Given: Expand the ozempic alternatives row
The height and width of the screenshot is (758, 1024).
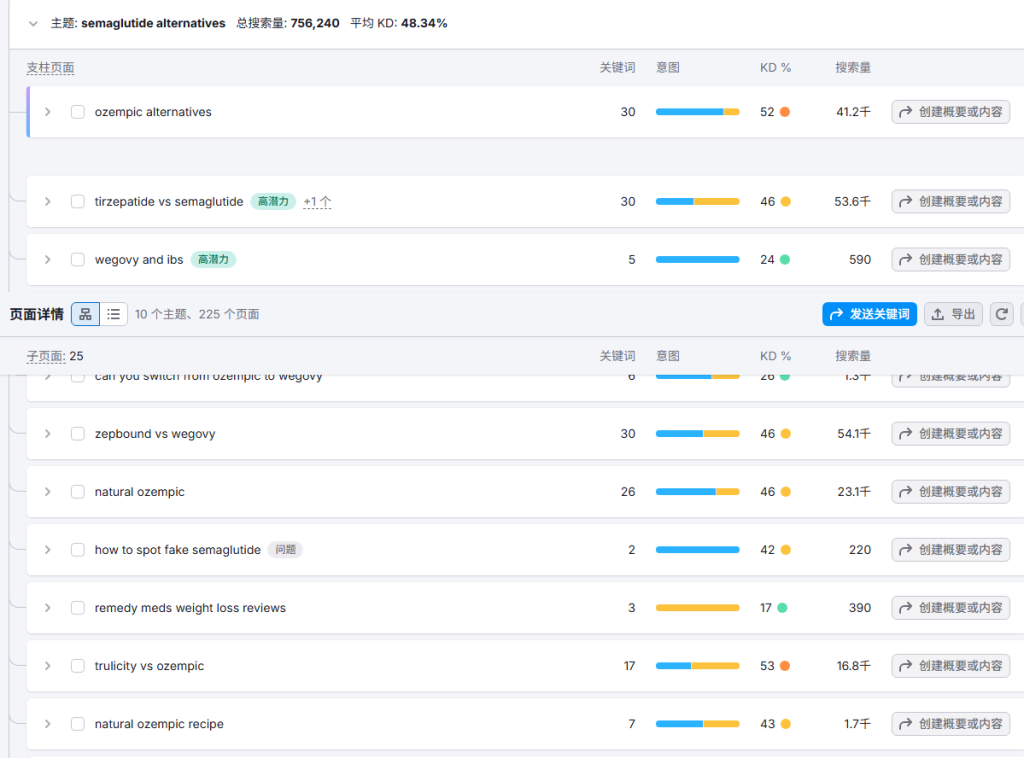Looking at the screenshot, I should click(x=48, y=112).
